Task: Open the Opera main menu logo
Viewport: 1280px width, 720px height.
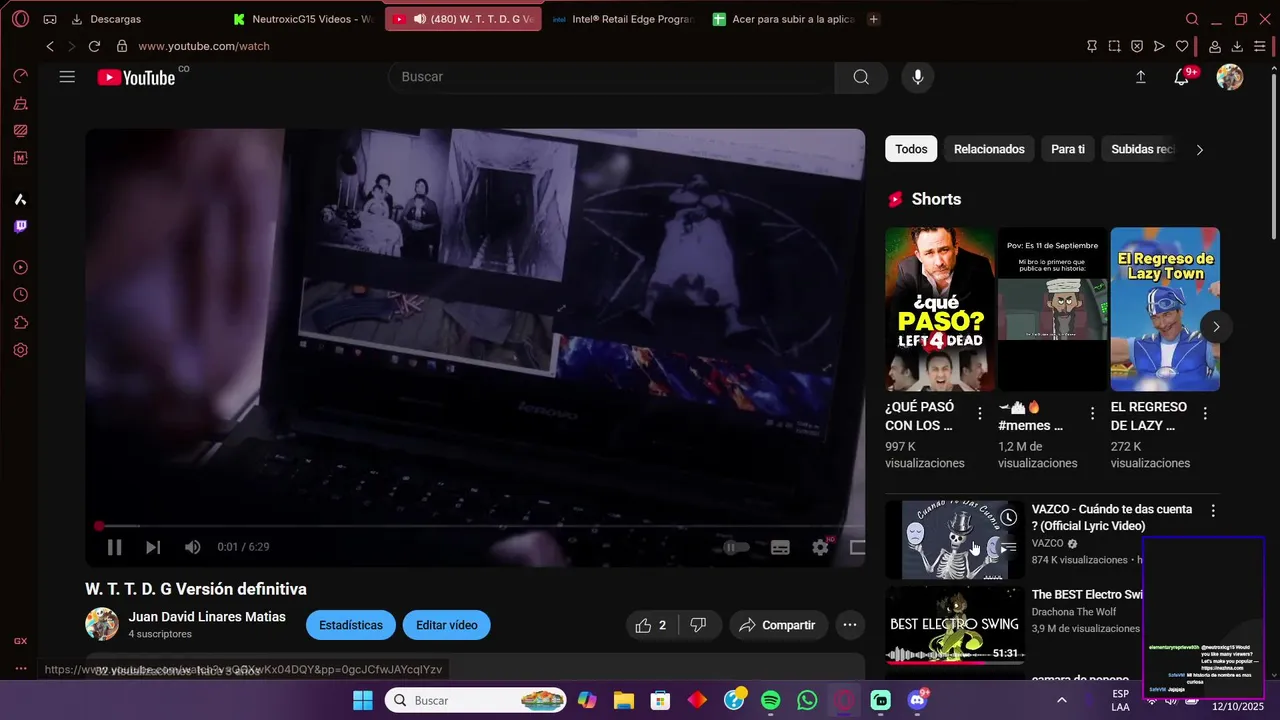Action: (x=20, y=19)
